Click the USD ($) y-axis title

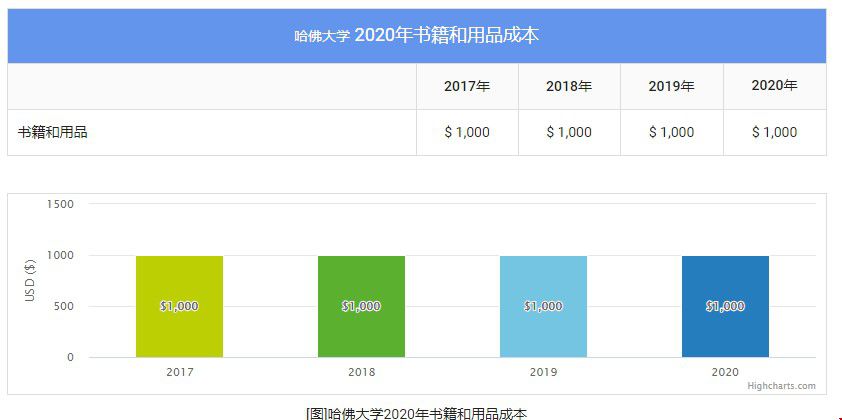(30, 280)
